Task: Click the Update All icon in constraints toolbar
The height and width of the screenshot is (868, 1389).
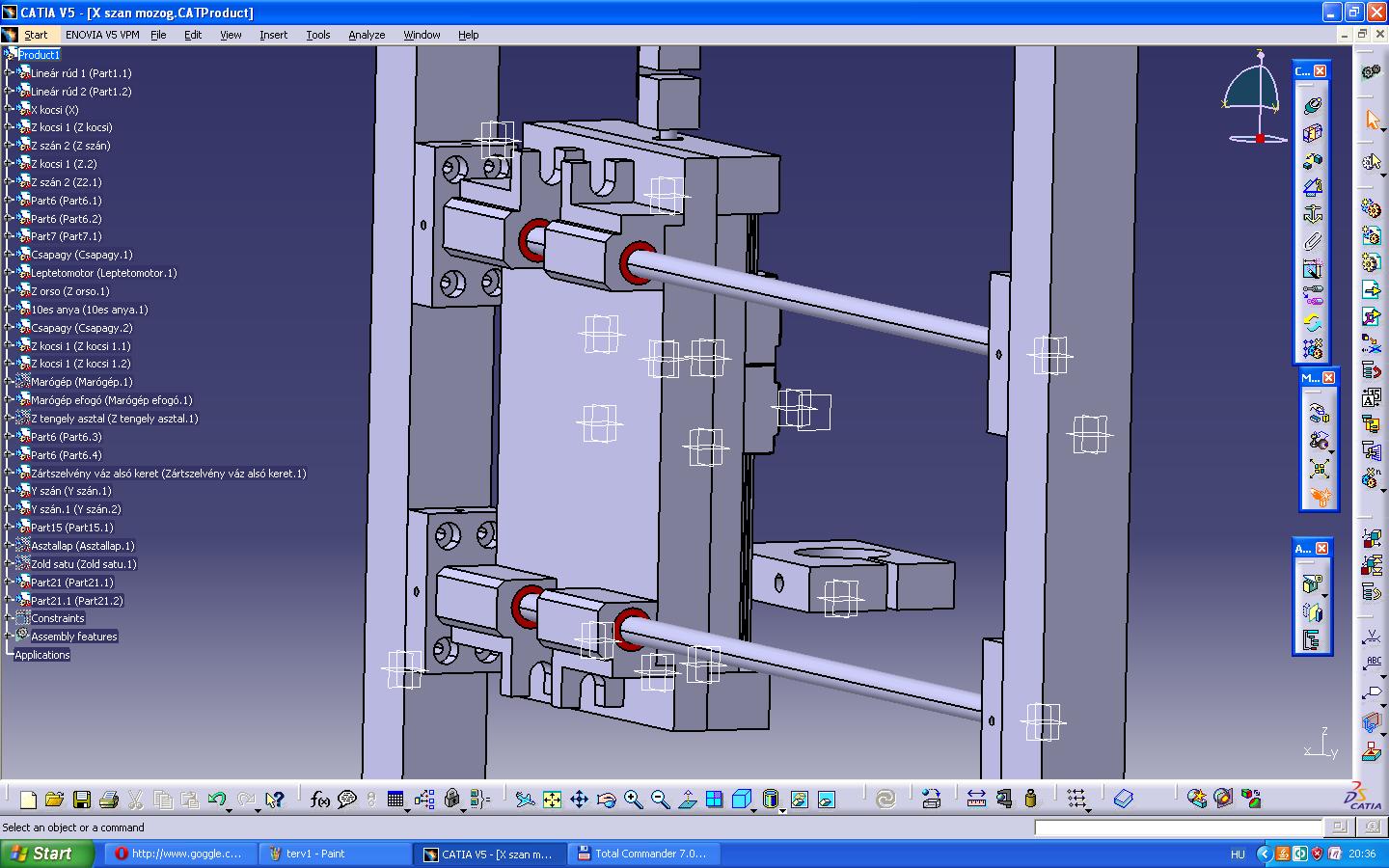Action: tap(1312, 323)
